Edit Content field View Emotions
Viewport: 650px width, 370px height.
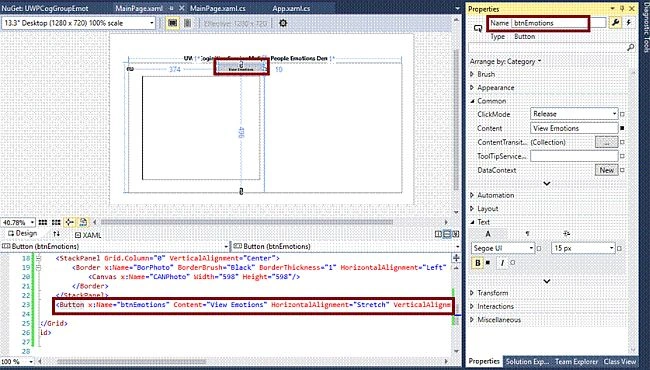(x=574, y=128)
